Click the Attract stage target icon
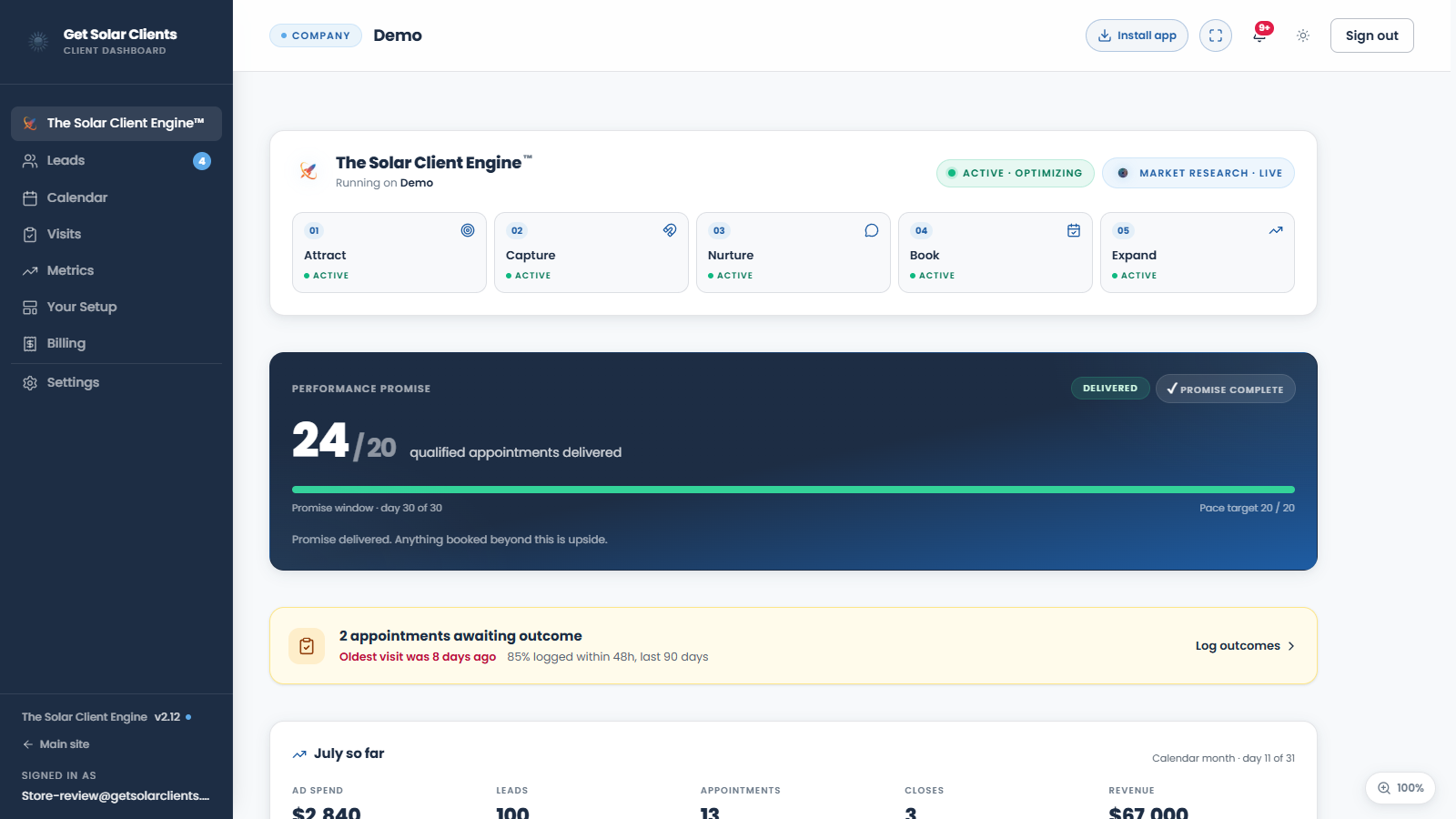The height and width of the screenshot is (819, 1456). coord(468,230)
